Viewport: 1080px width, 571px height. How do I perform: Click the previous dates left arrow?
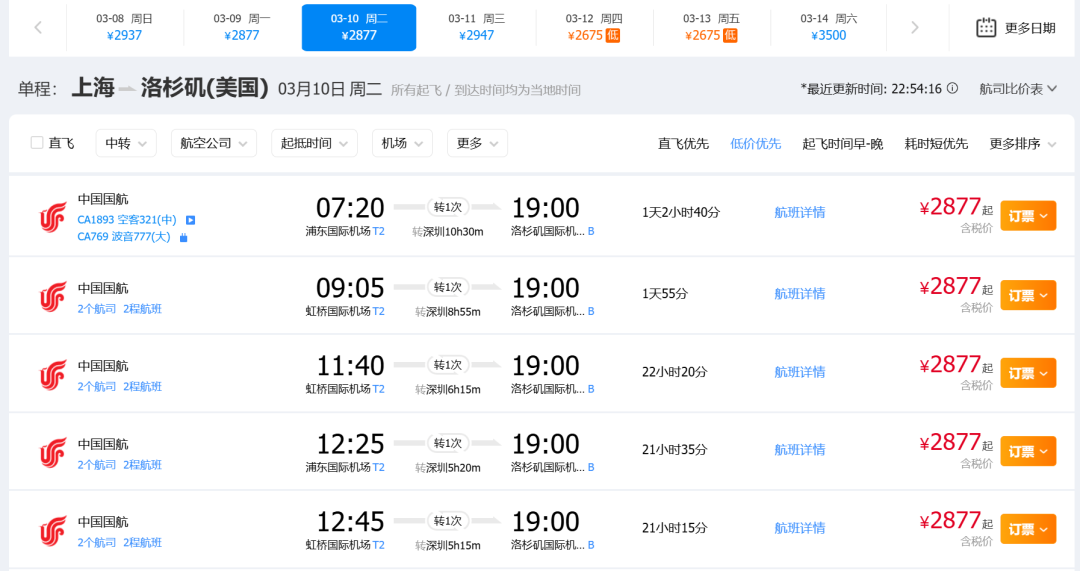38,28
